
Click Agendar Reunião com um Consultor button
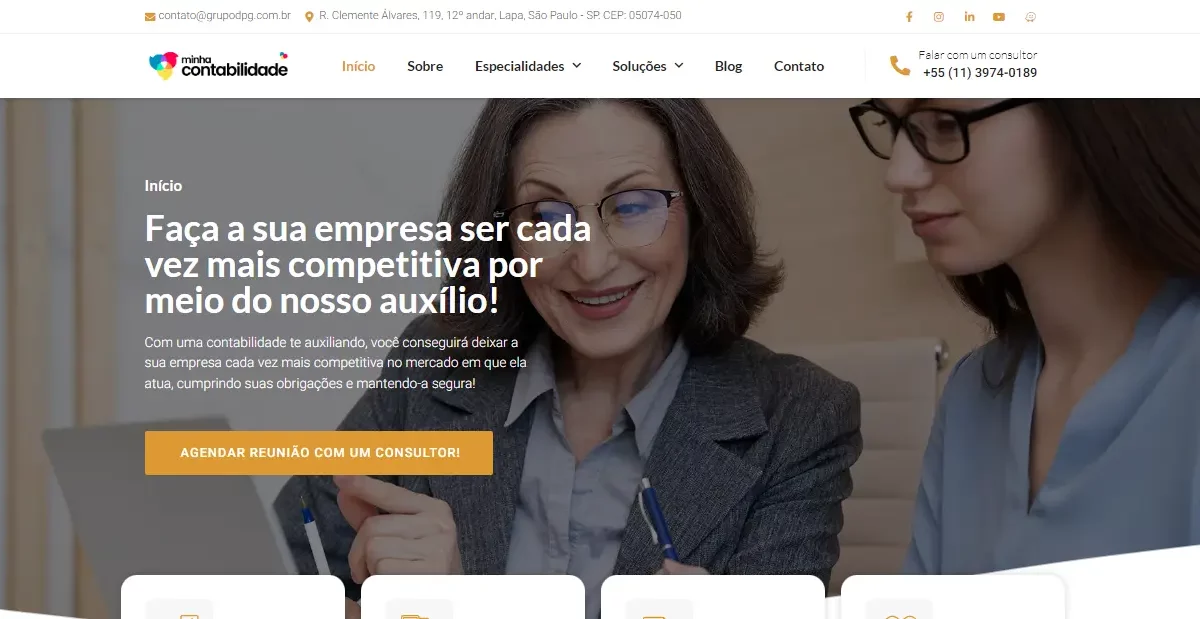[x=319, y=453]
